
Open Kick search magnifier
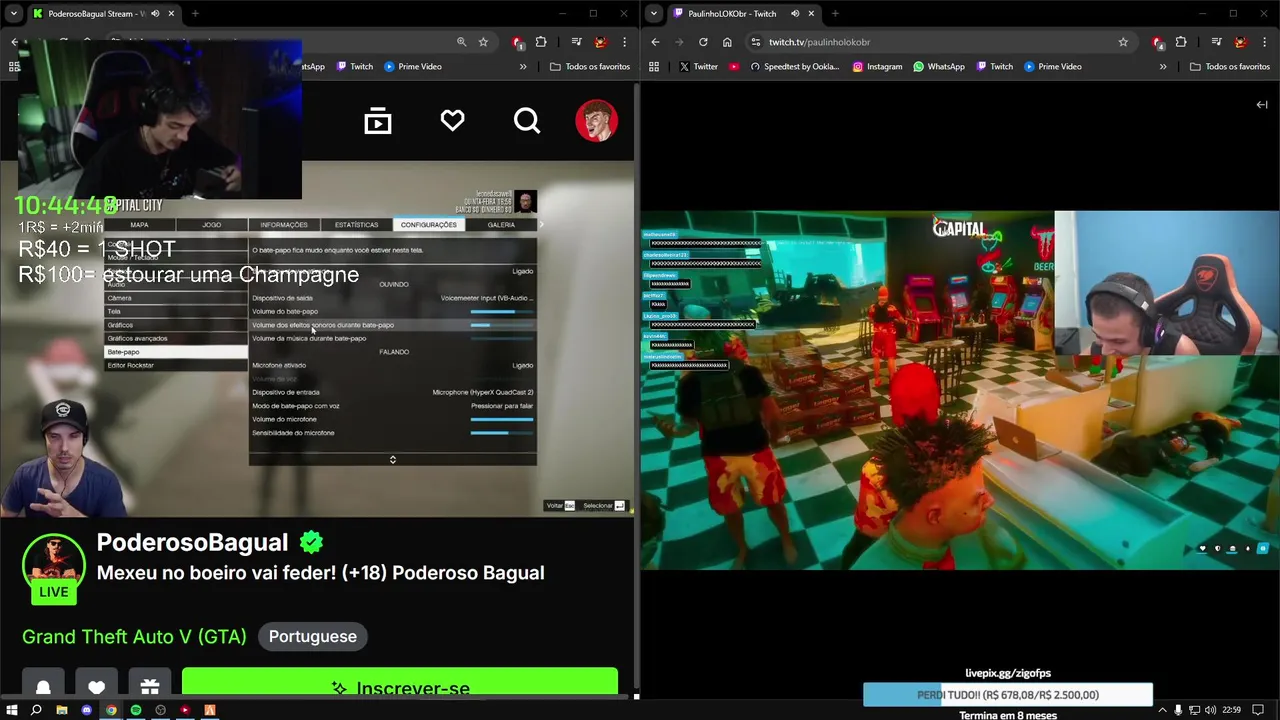527,121
